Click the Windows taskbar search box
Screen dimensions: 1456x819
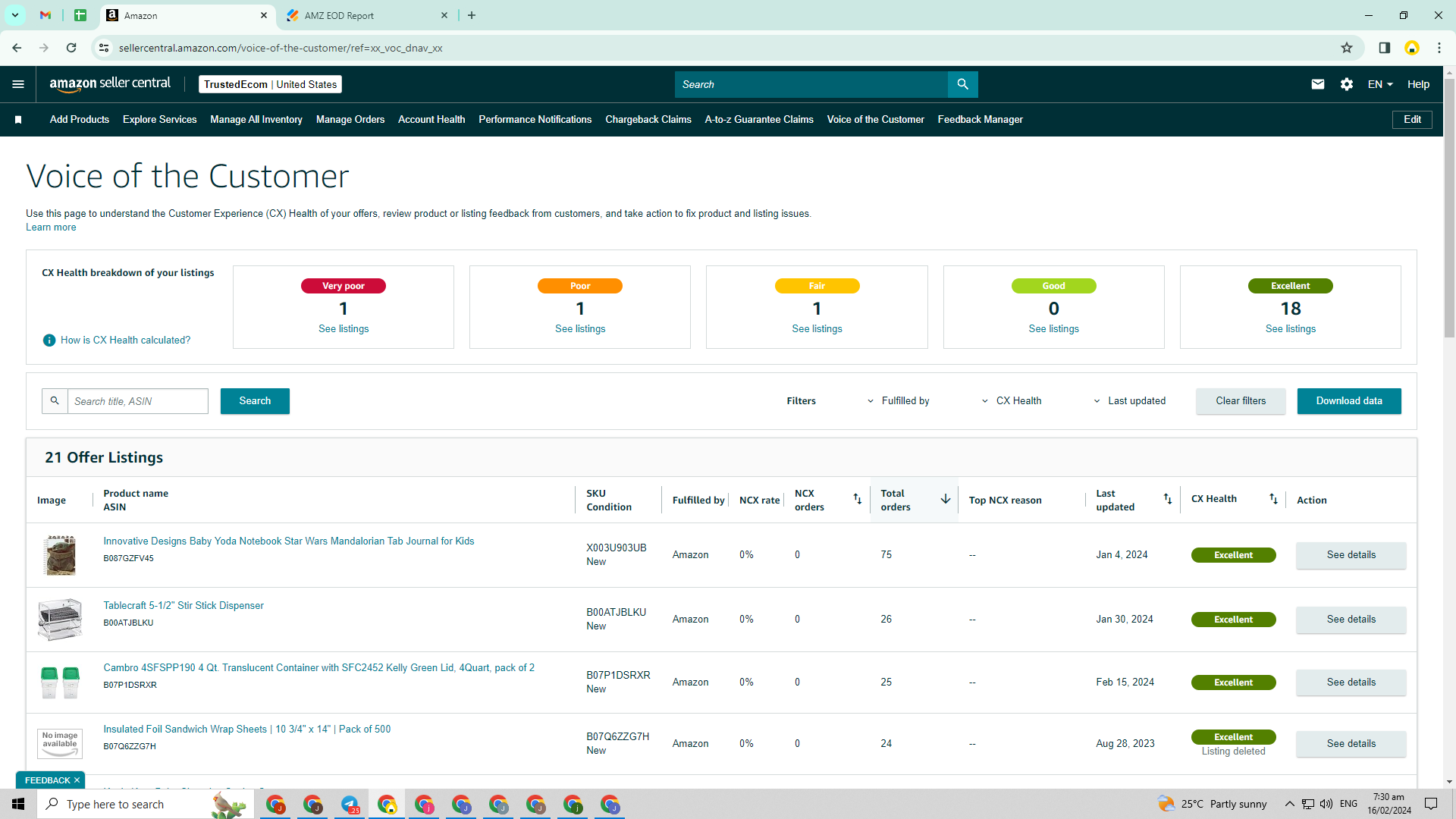[x=144, y=804]
